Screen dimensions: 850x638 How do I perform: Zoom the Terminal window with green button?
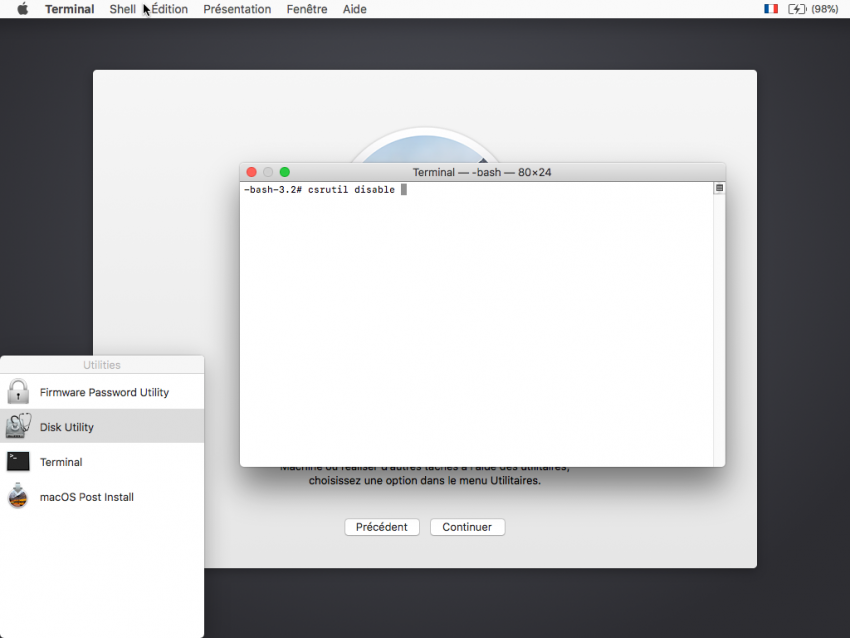pos(285,172)
